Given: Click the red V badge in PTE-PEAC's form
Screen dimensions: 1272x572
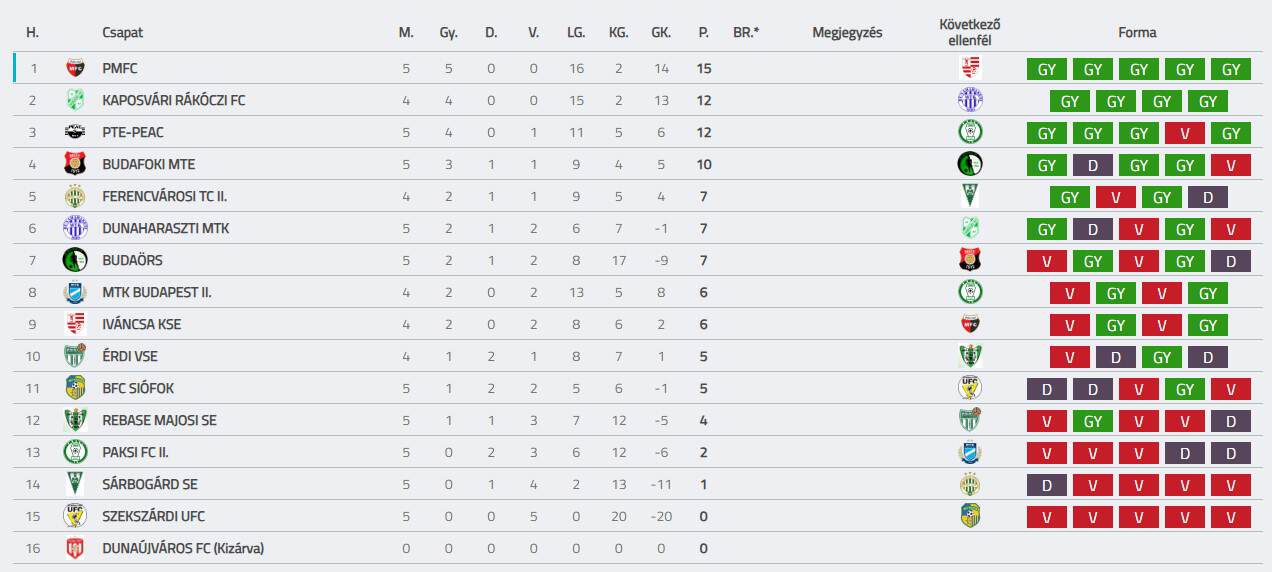Looking at the screenshot, I should 1184,133.
